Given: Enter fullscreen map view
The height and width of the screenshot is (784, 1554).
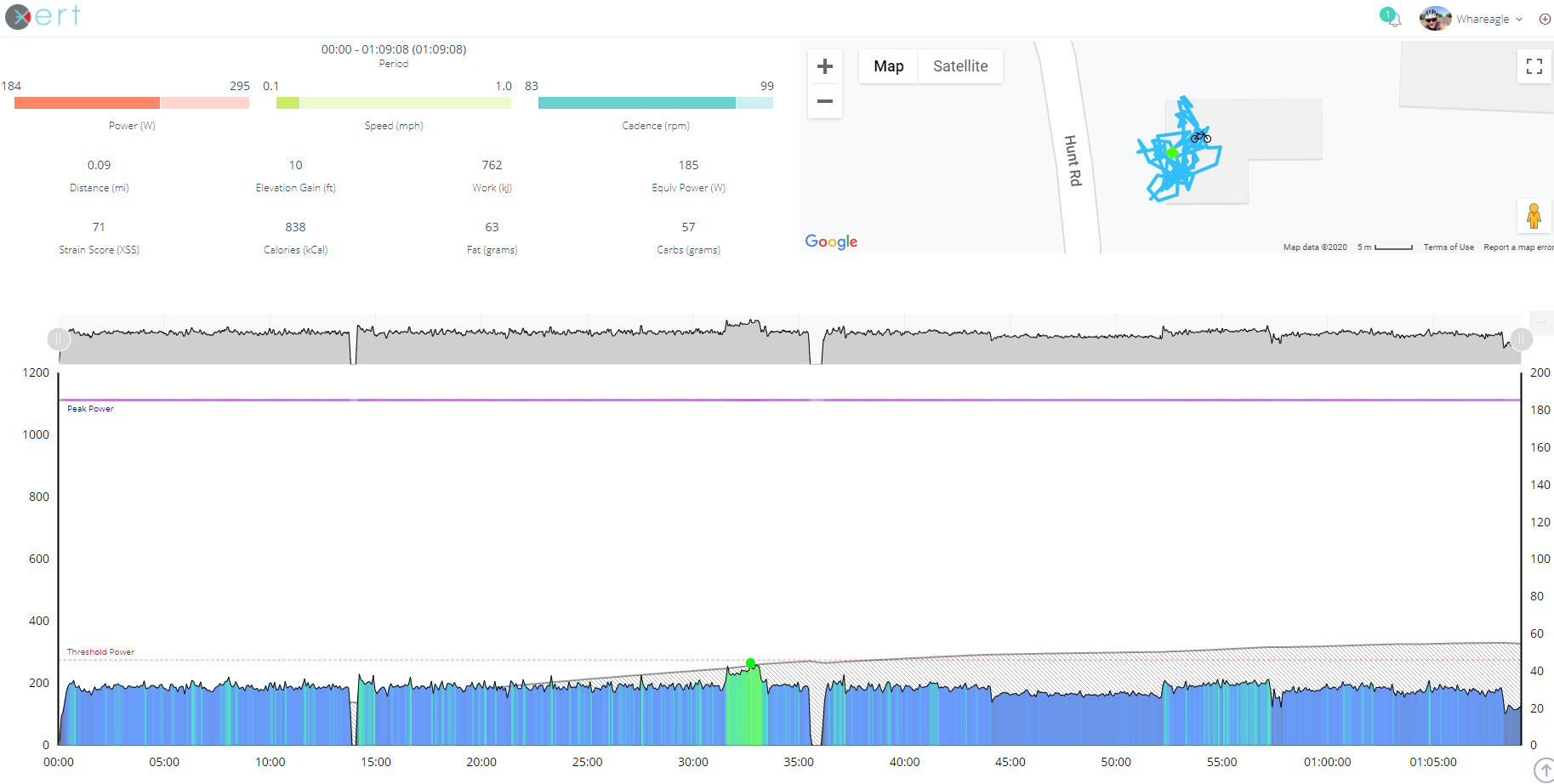Looking at the screenshot, I should [1534, 65].
